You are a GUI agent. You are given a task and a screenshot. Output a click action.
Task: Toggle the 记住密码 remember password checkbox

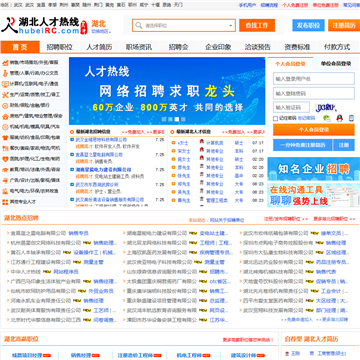click(x=275, y=118)
